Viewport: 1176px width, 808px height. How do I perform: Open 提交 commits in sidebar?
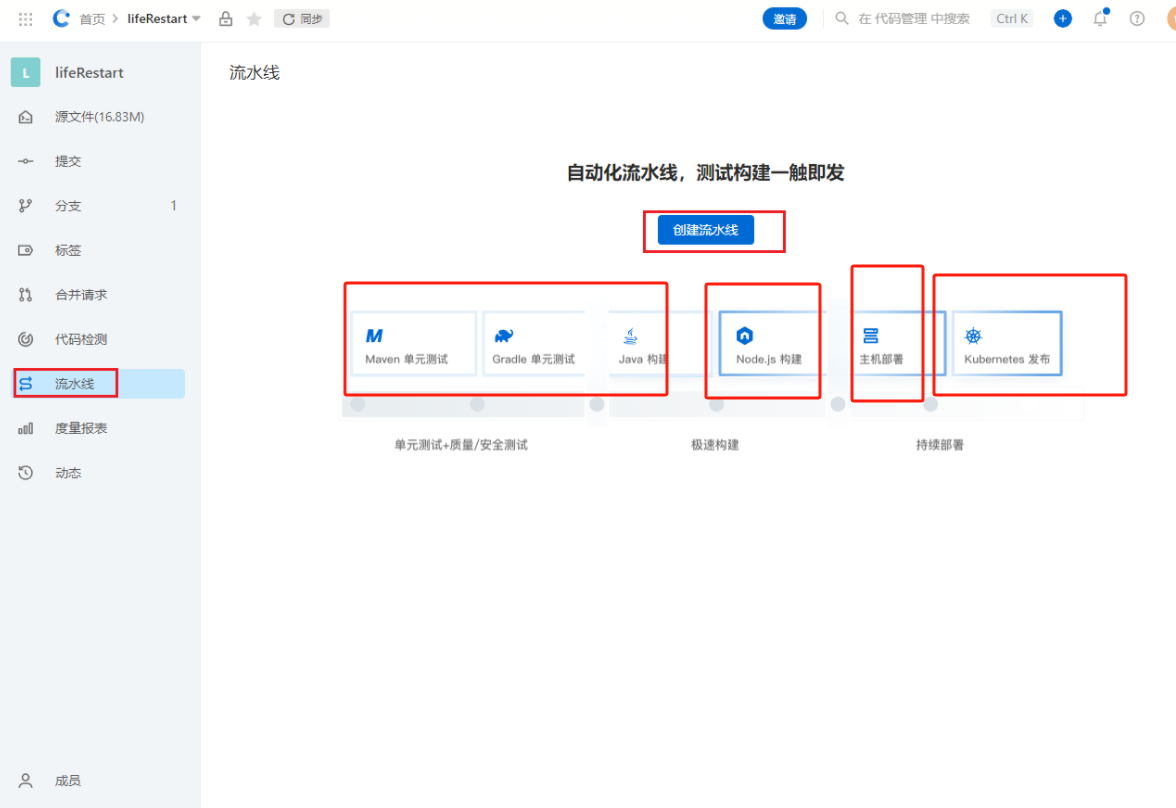[99, 161]
